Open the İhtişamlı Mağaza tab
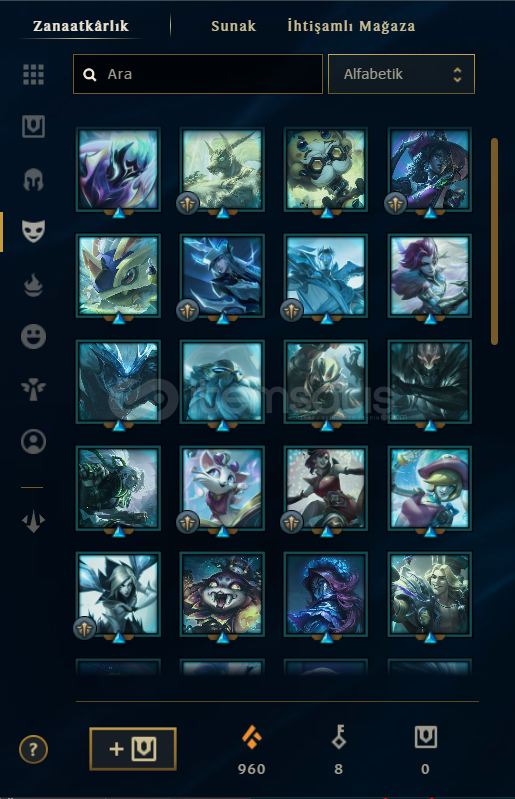The width and height of the screenshot is (515, 799). click(351, 26)
